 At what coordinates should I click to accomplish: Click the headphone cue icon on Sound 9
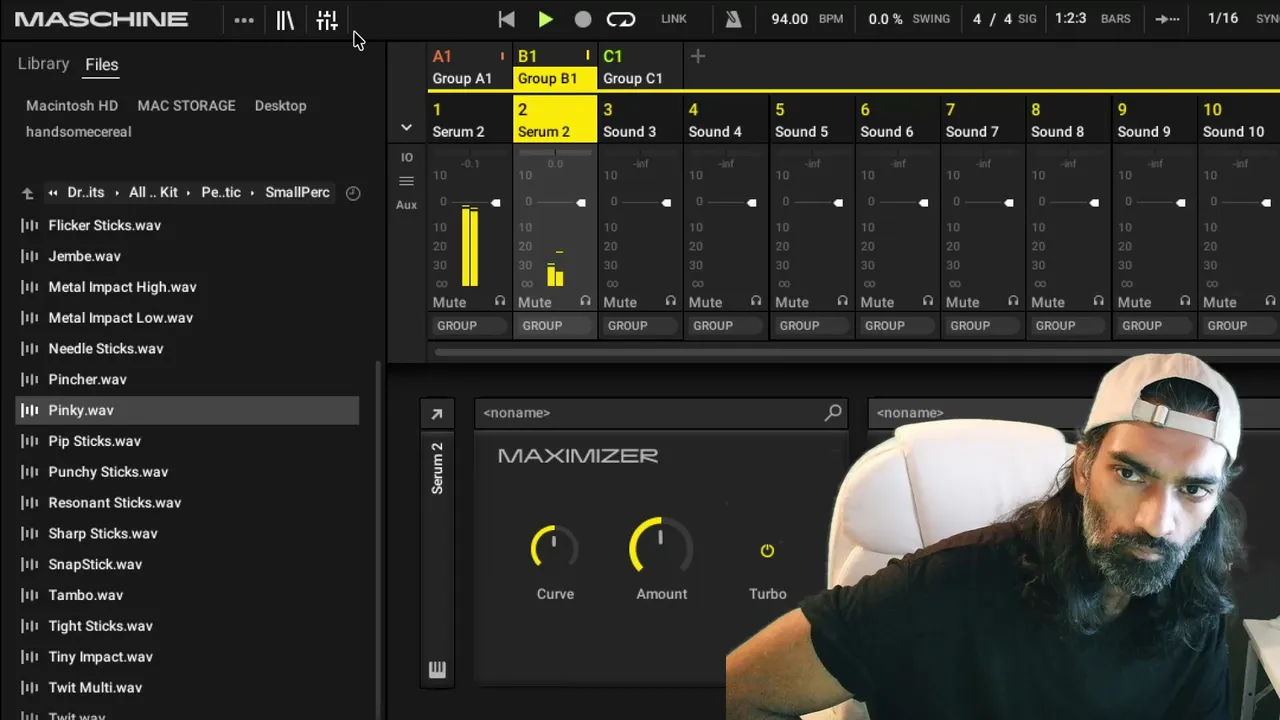pos(1185,301)
